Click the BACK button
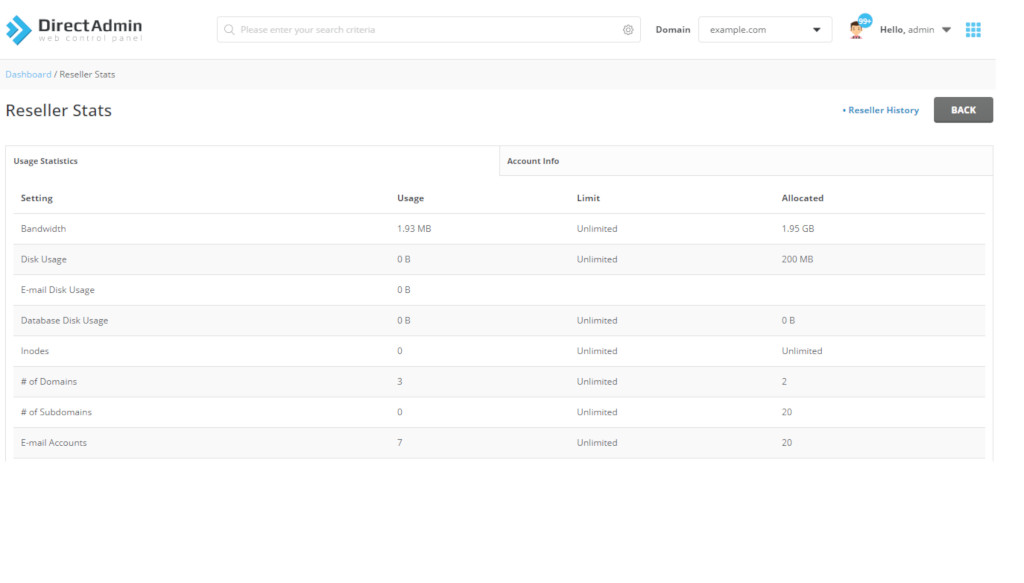 click(963, 110)
